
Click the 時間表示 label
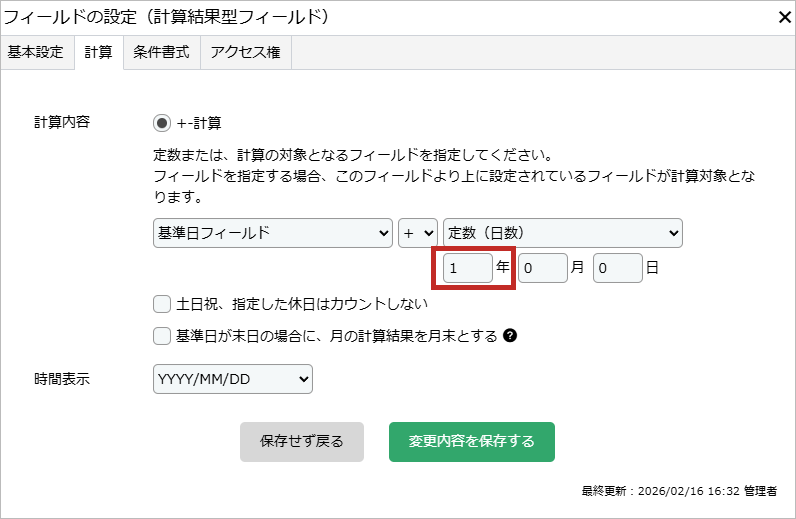(62, 379)
